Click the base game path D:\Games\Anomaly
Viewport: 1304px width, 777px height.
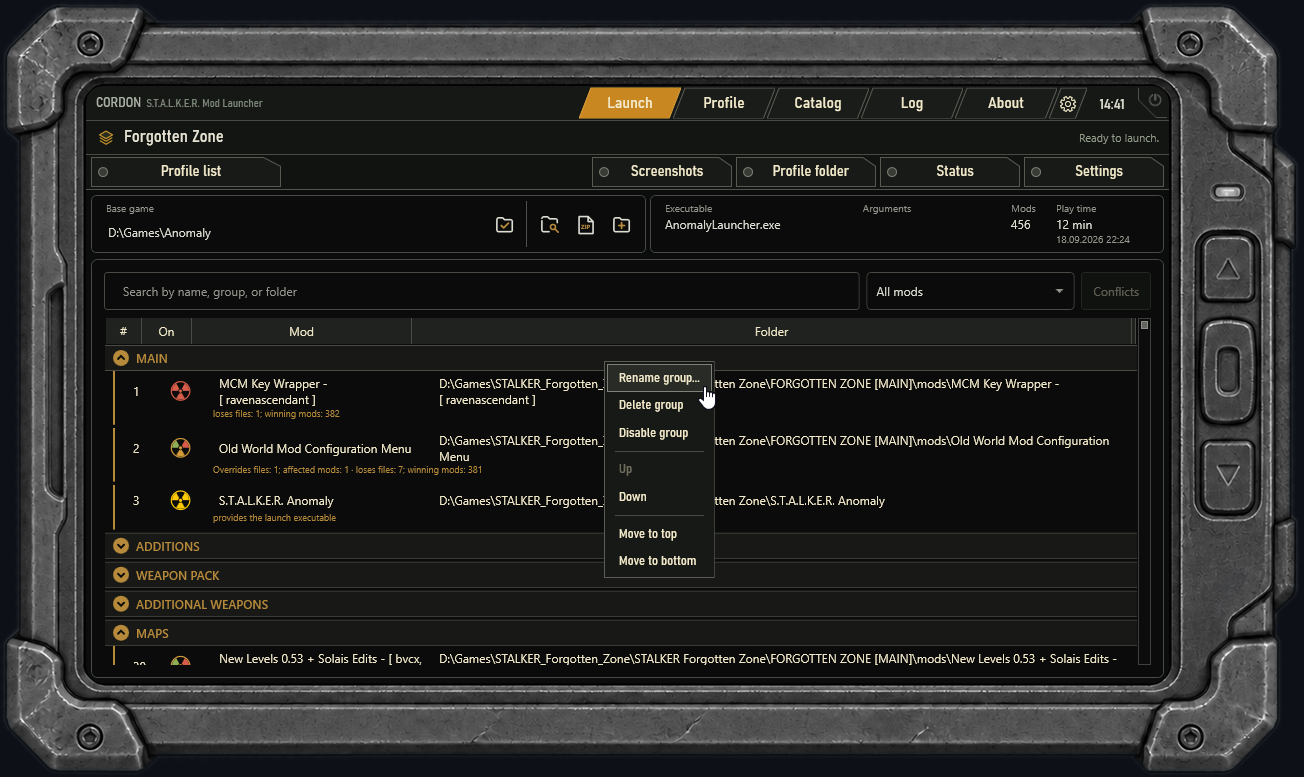(160, 233)
